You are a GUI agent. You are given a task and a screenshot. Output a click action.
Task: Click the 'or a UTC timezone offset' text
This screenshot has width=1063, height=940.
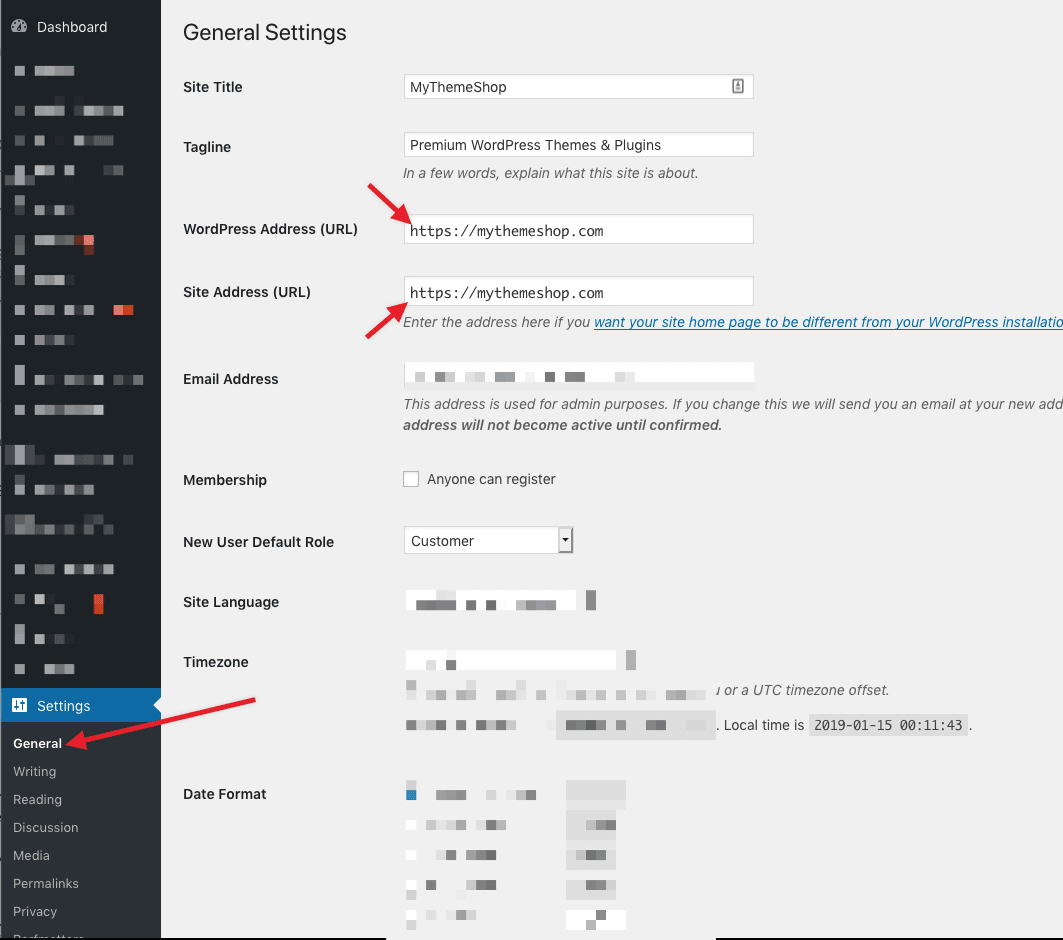804,690
